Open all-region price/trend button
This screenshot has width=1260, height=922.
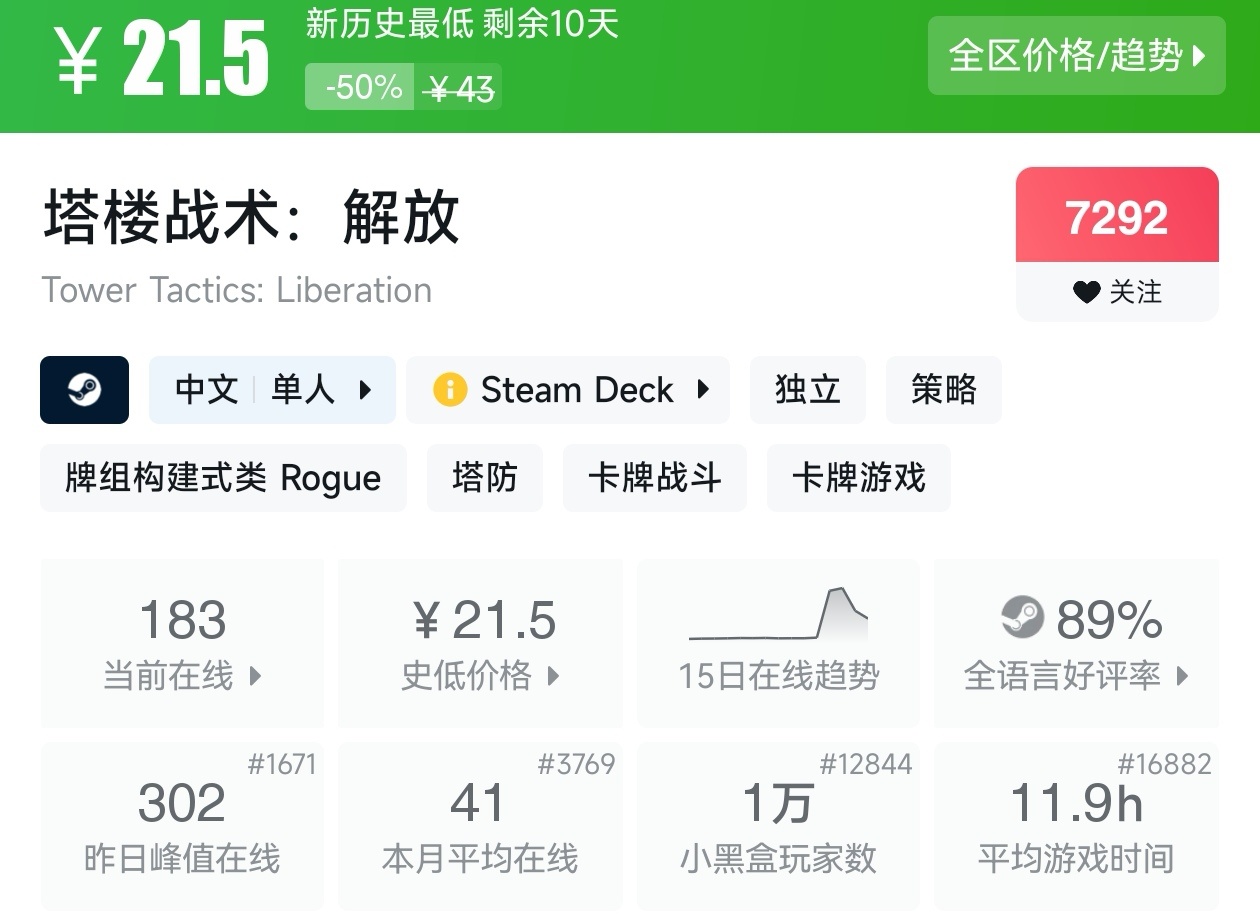(x=1076, y=56)
